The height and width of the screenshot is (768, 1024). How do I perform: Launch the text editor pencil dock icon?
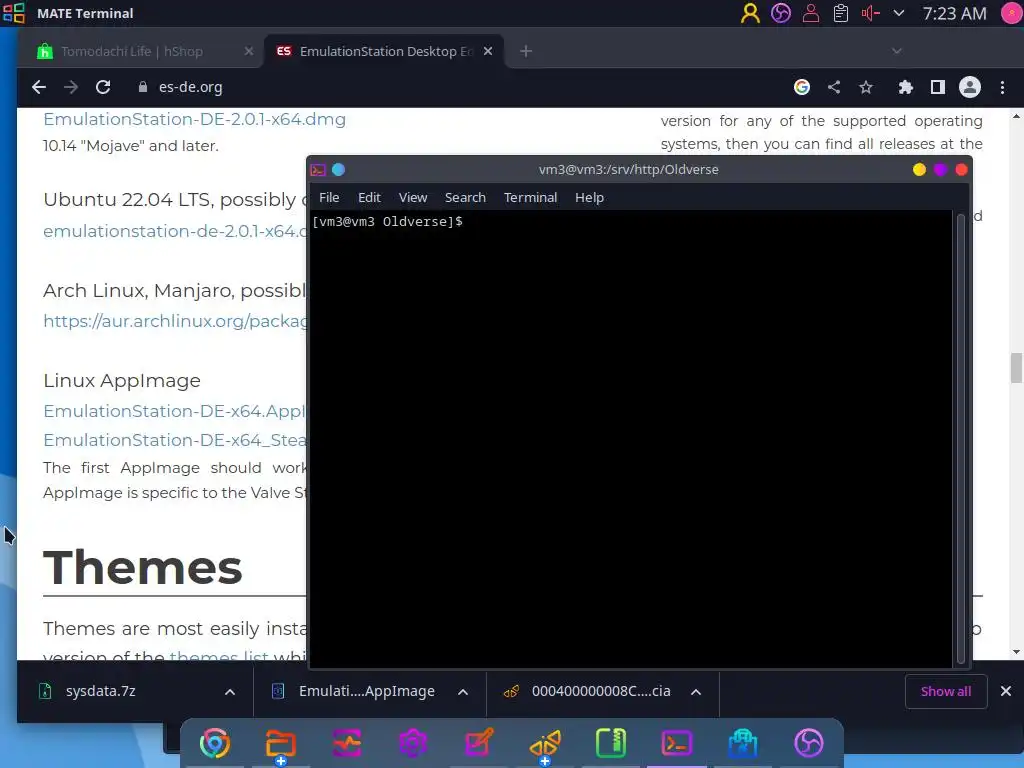coord(479,743)
